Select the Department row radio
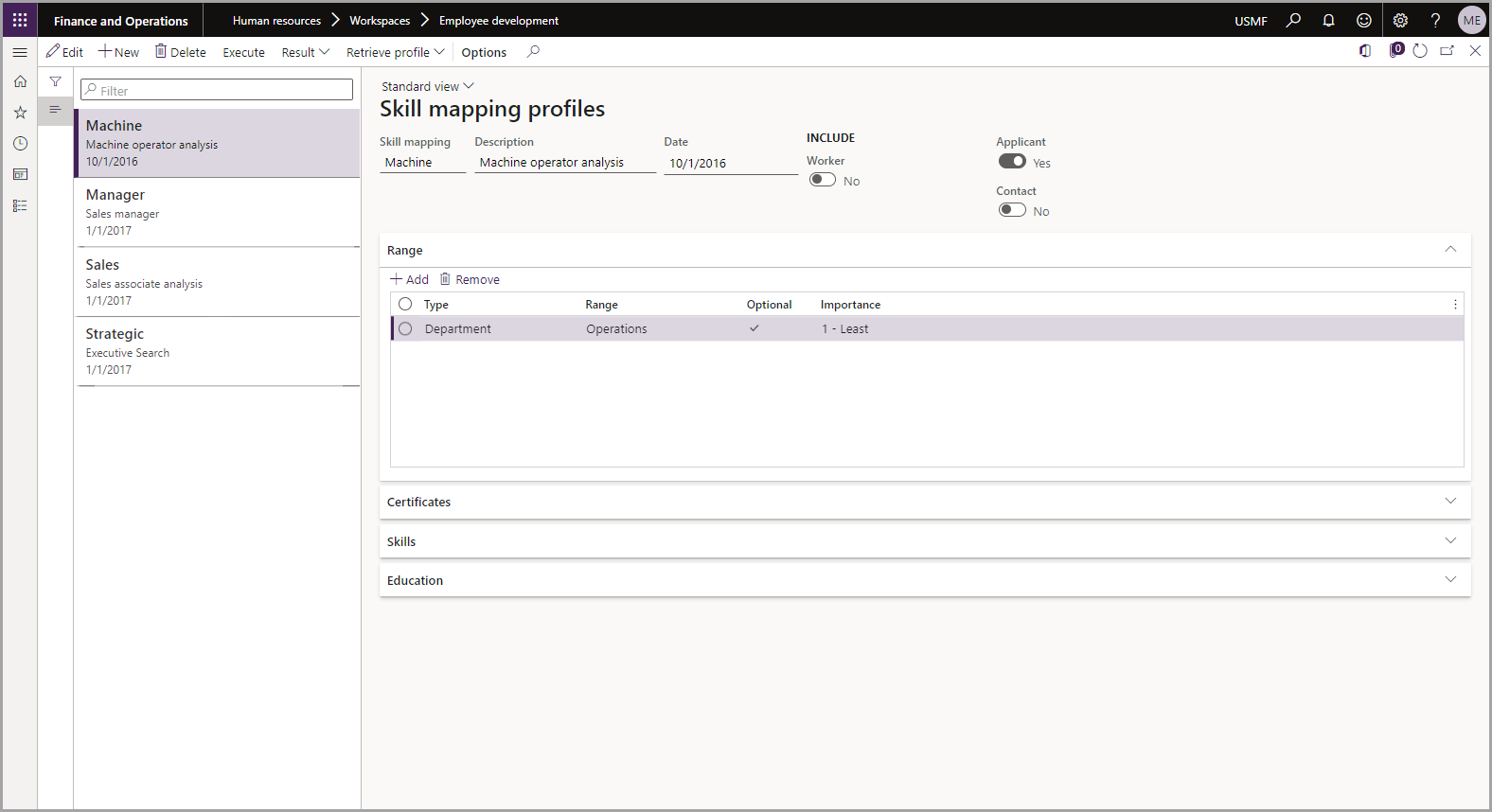 [405, 328]
